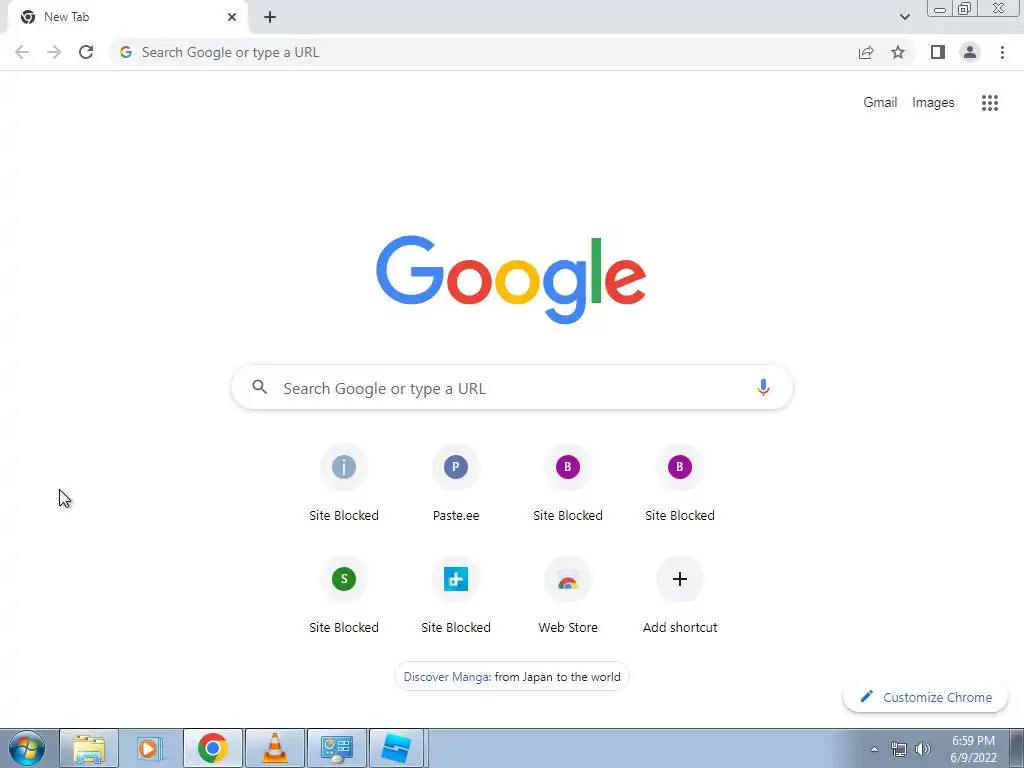Screen dimensions: 1024x768
Task: Click the magnifier icon in search box
Action: (259, 387)
